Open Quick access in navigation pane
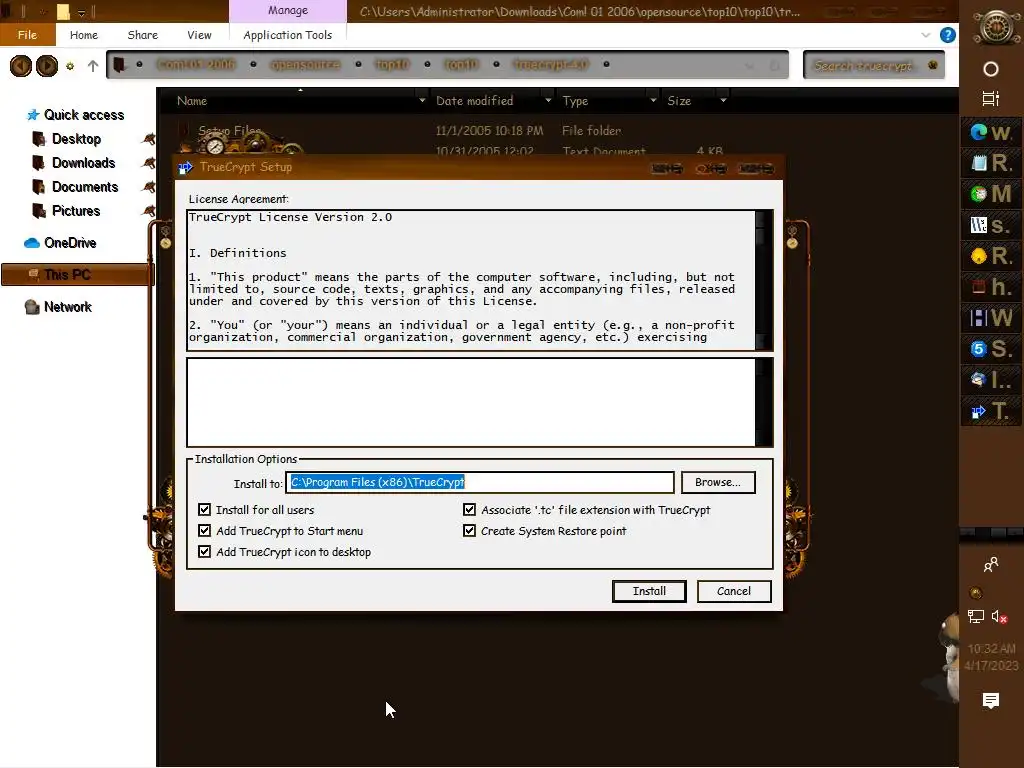Image resolution: width=1024 pixels, height=768 pixels. point(84,115)
